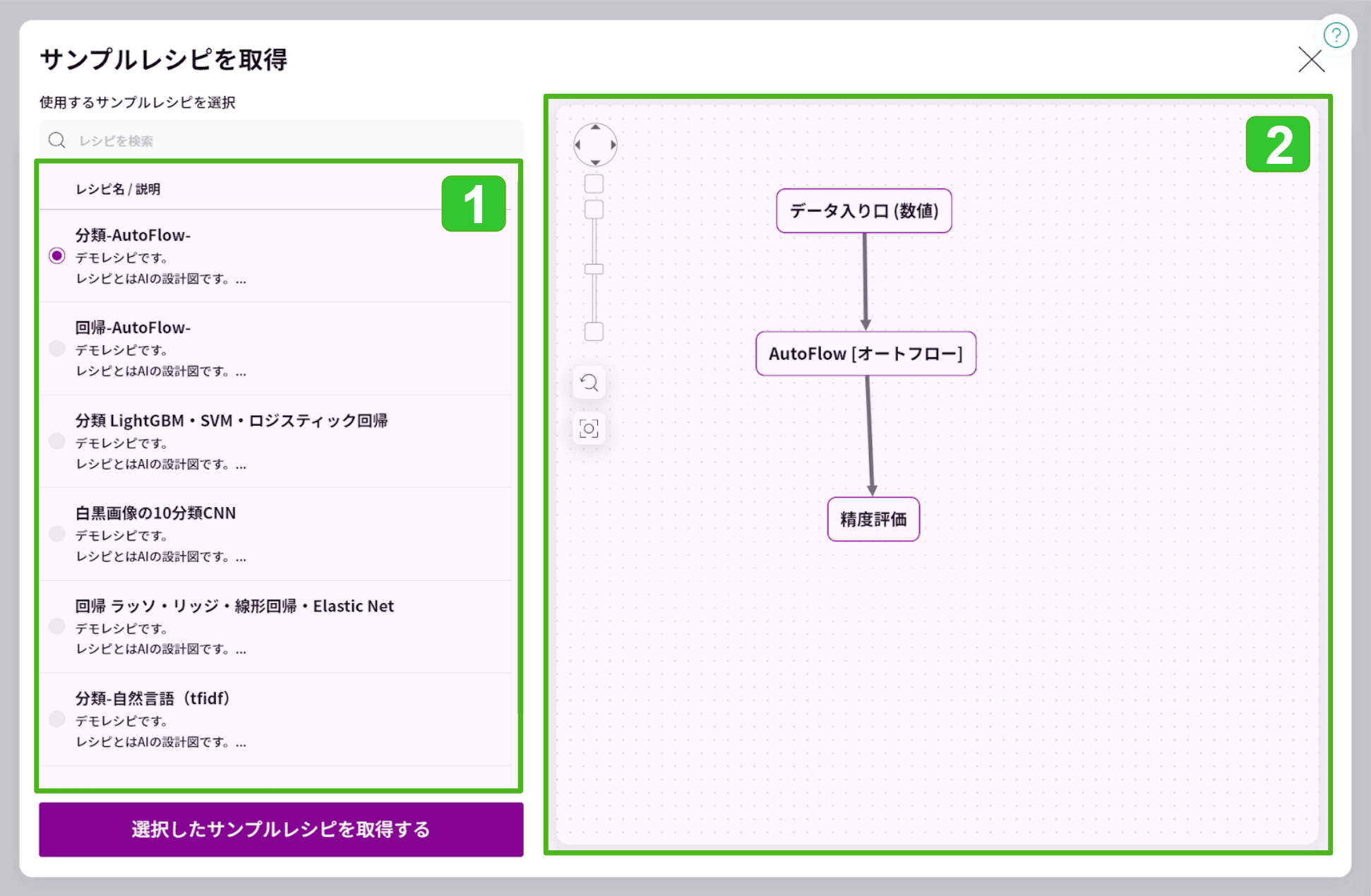Click the データ入り口 (数値) node

coord(864,210)
